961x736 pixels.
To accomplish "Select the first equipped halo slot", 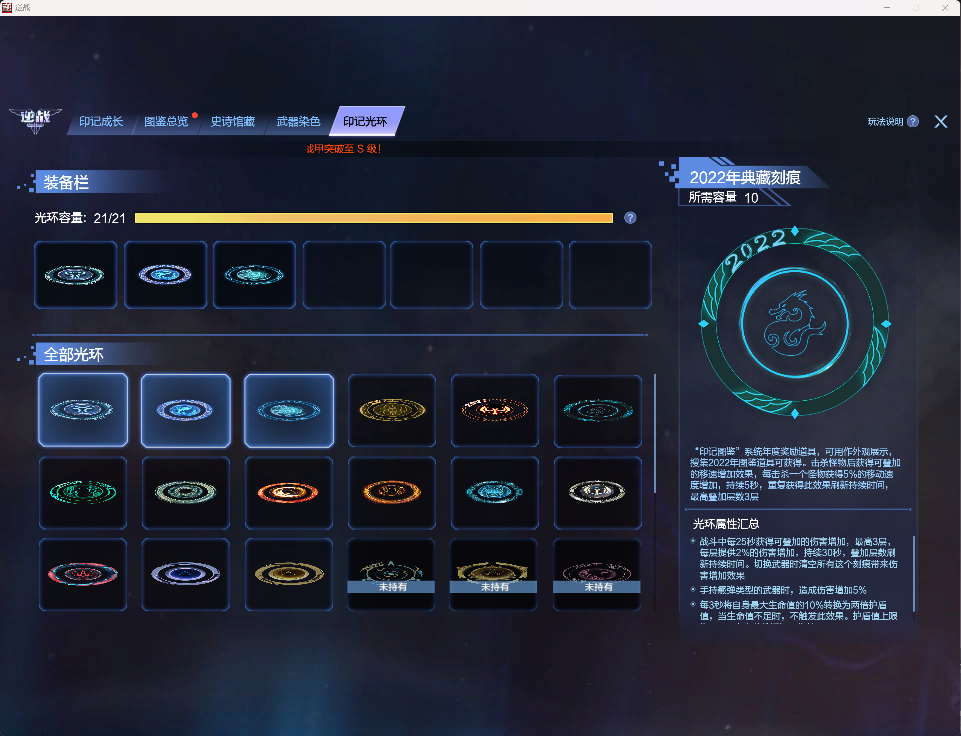I will coord(75,275).
